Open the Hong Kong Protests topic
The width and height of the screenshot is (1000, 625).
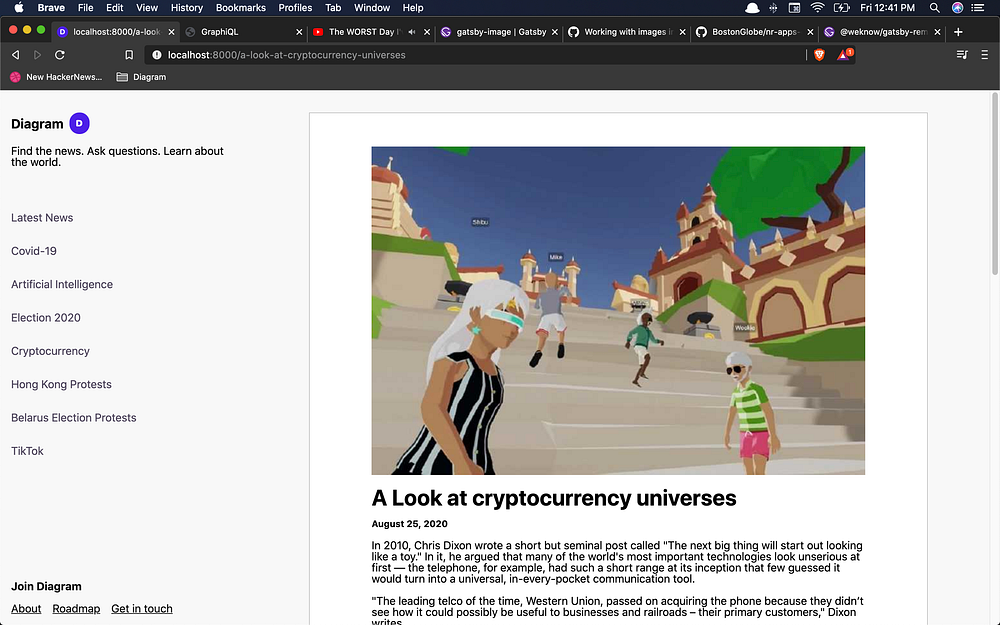[x=61, y=384]
